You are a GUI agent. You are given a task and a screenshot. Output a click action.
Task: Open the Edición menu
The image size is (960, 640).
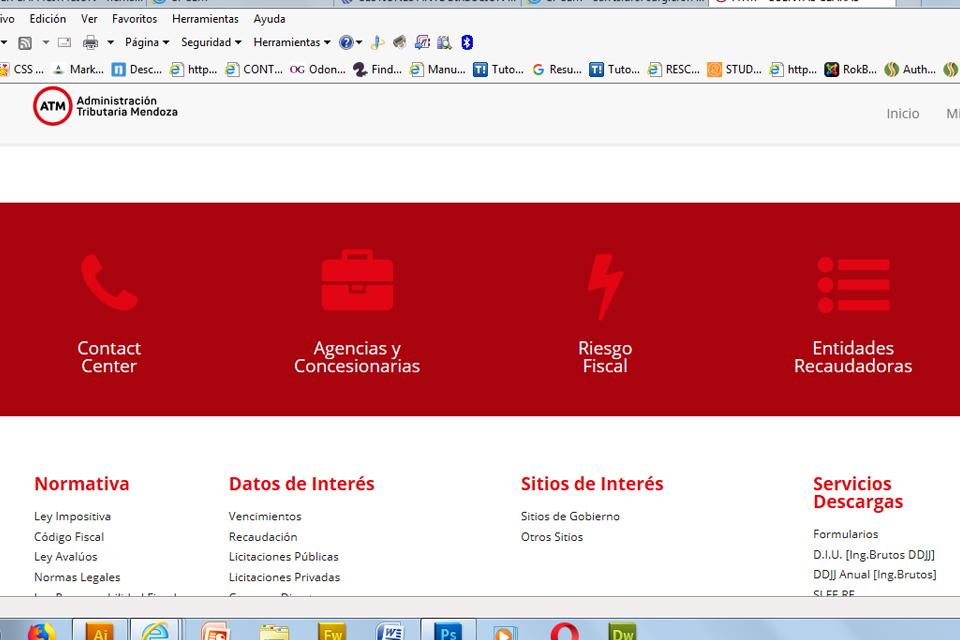[x=48, y=19]
